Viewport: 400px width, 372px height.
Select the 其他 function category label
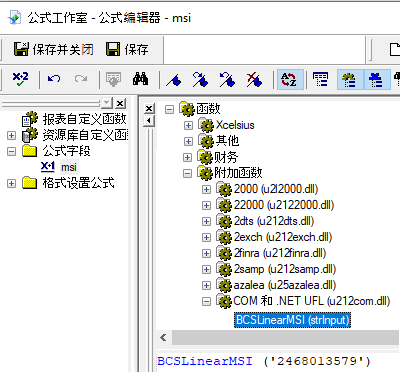(x=227, y=141)
